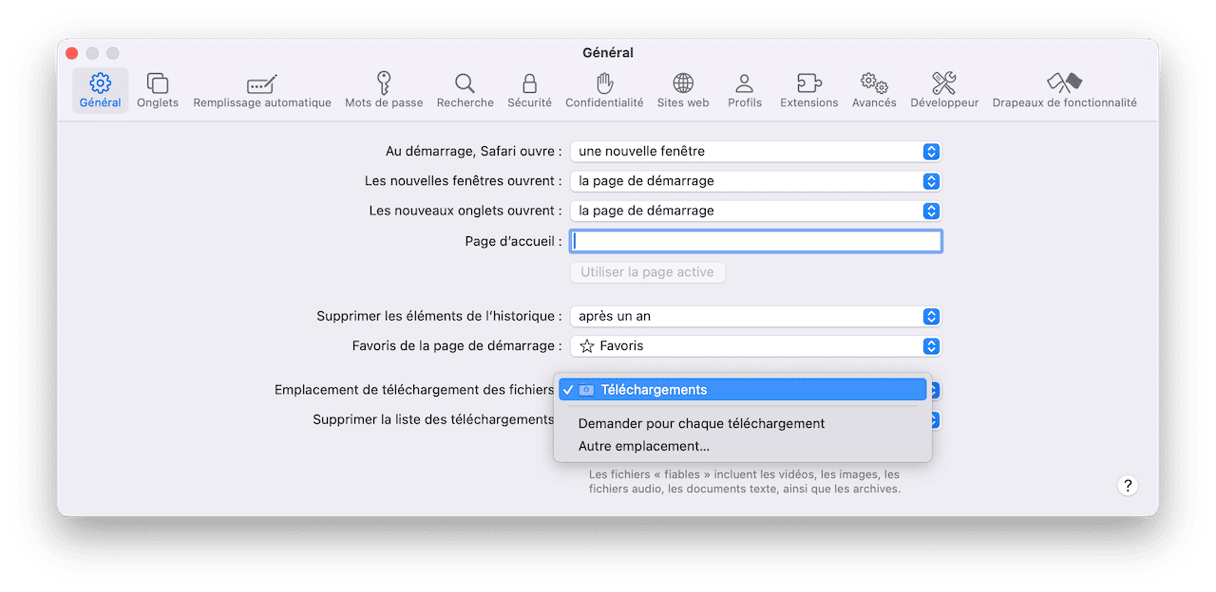Click the help question mark button
This screenshot has height=592, width=1216.
(1127, 486)
